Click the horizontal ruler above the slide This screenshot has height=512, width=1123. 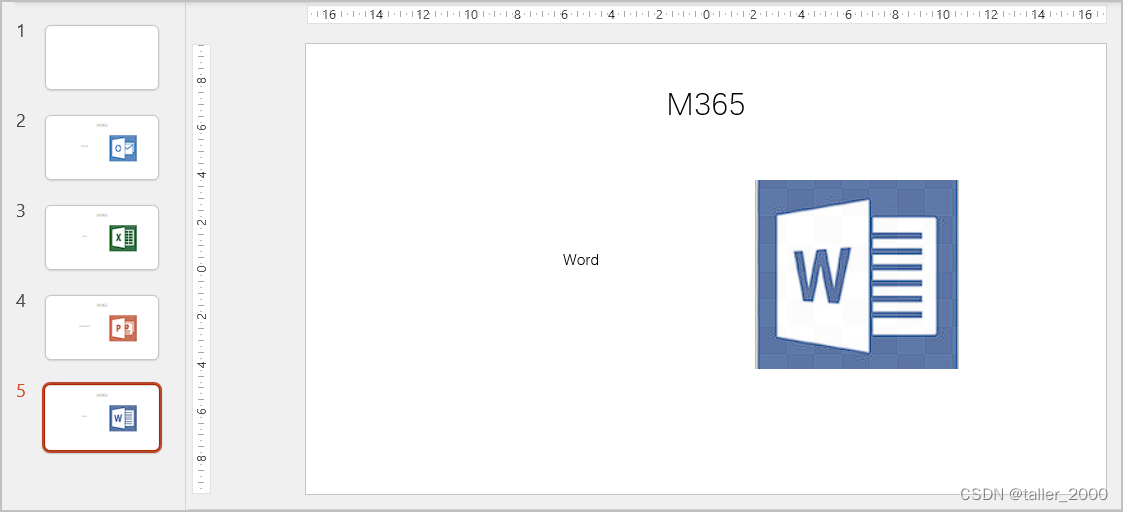707,14
